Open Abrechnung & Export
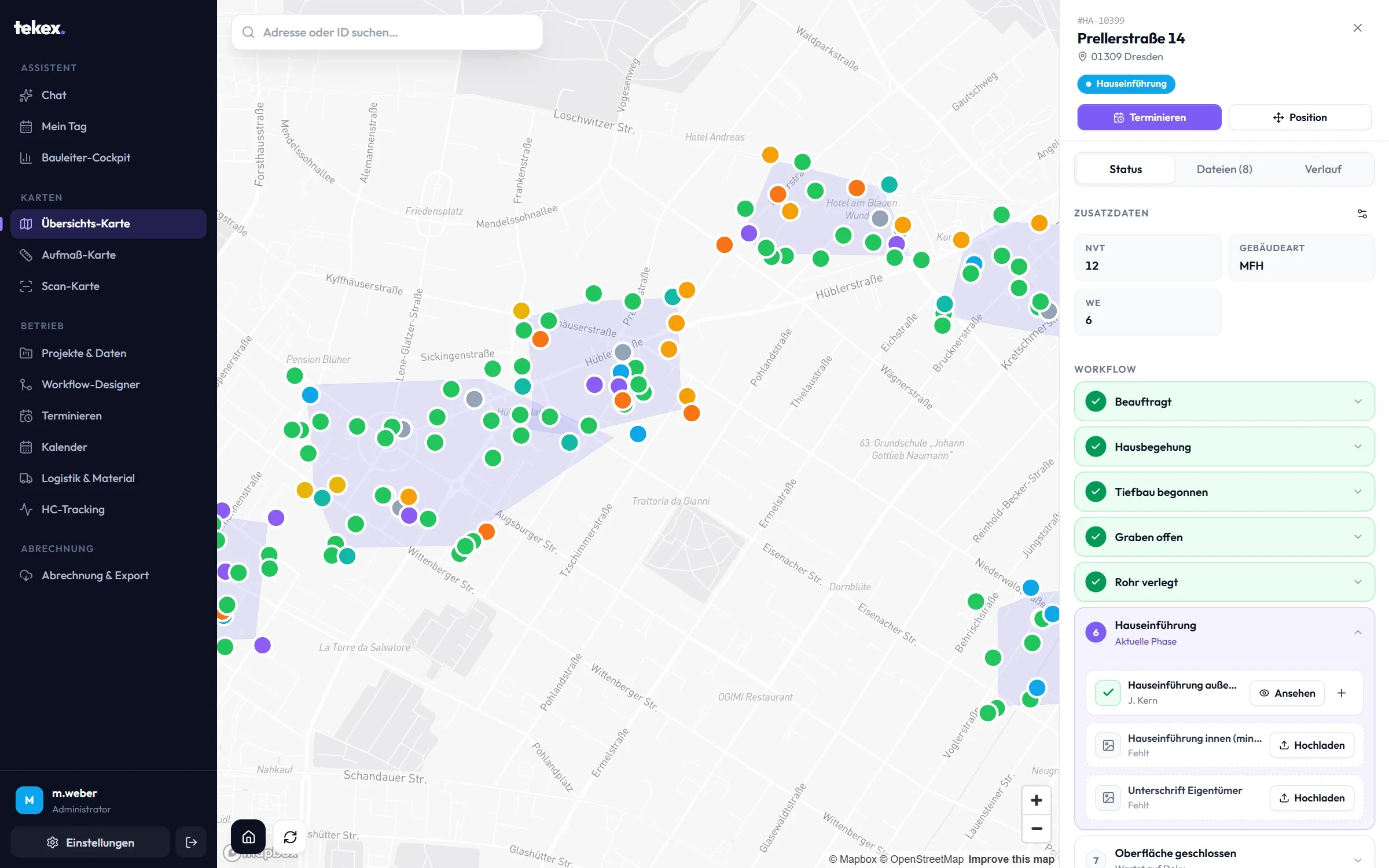The width and height of the screenshot is (1389, 868). tap(108, 575)
